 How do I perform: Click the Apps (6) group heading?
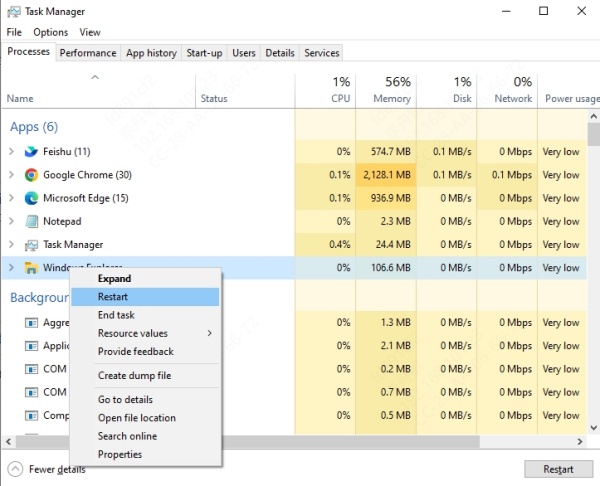click(34, 127)
